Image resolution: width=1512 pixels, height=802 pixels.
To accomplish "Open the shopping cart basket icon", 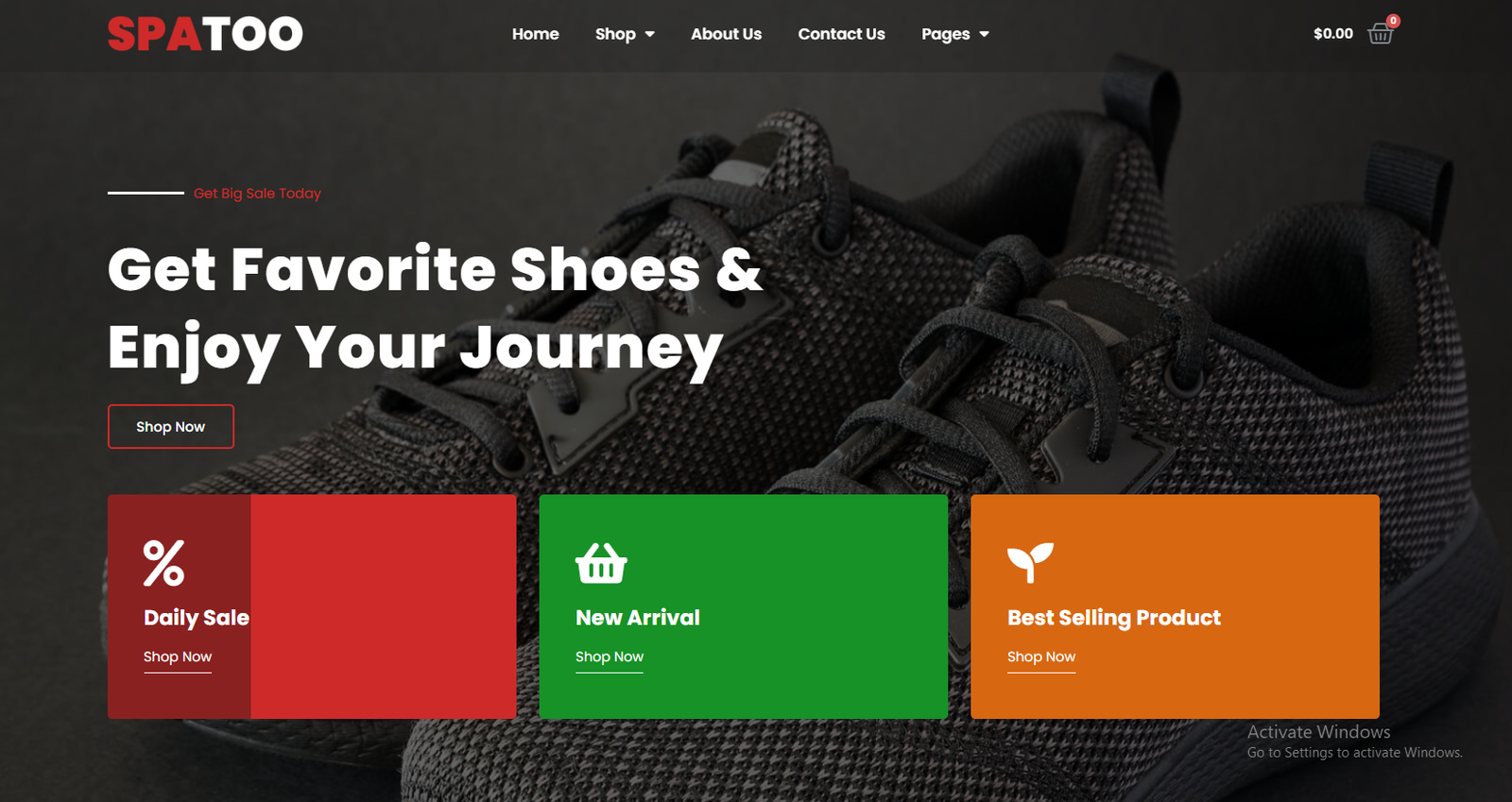I will pos(1380,34).
